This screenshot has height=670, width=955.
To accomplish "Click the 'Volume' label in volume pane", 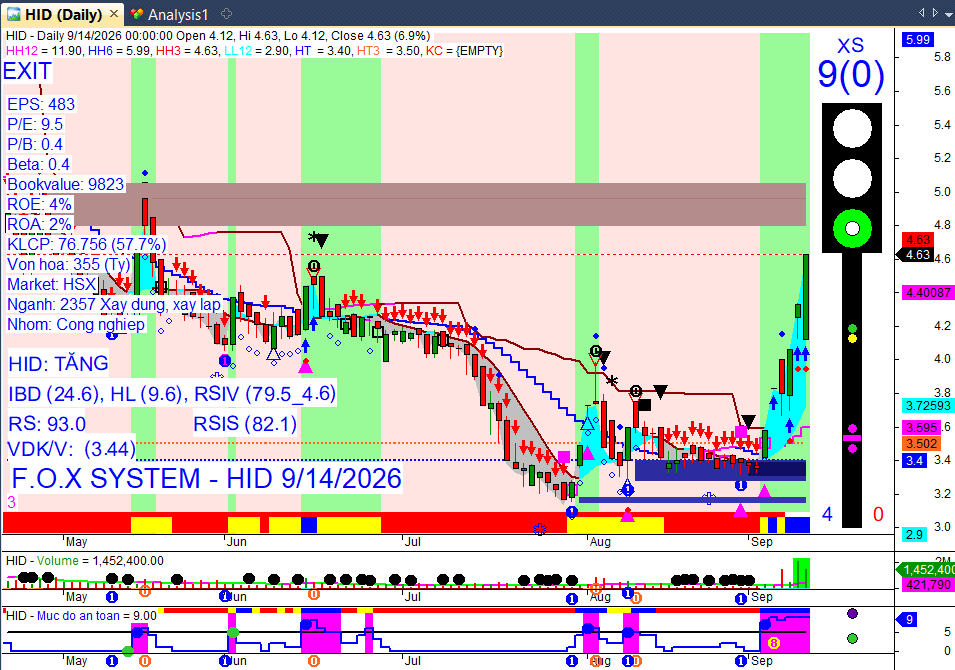I will click(x=58, y=561).
